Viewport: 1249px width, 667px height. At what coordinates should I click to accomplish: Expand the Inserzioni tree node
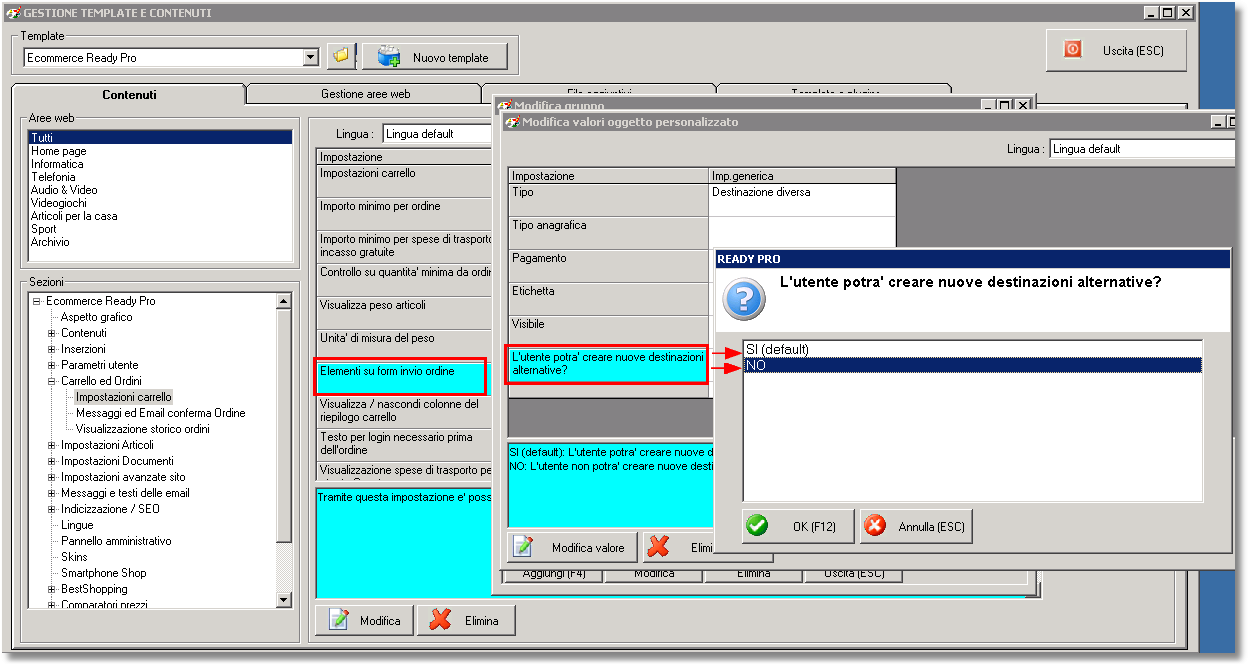pos(52,349)
